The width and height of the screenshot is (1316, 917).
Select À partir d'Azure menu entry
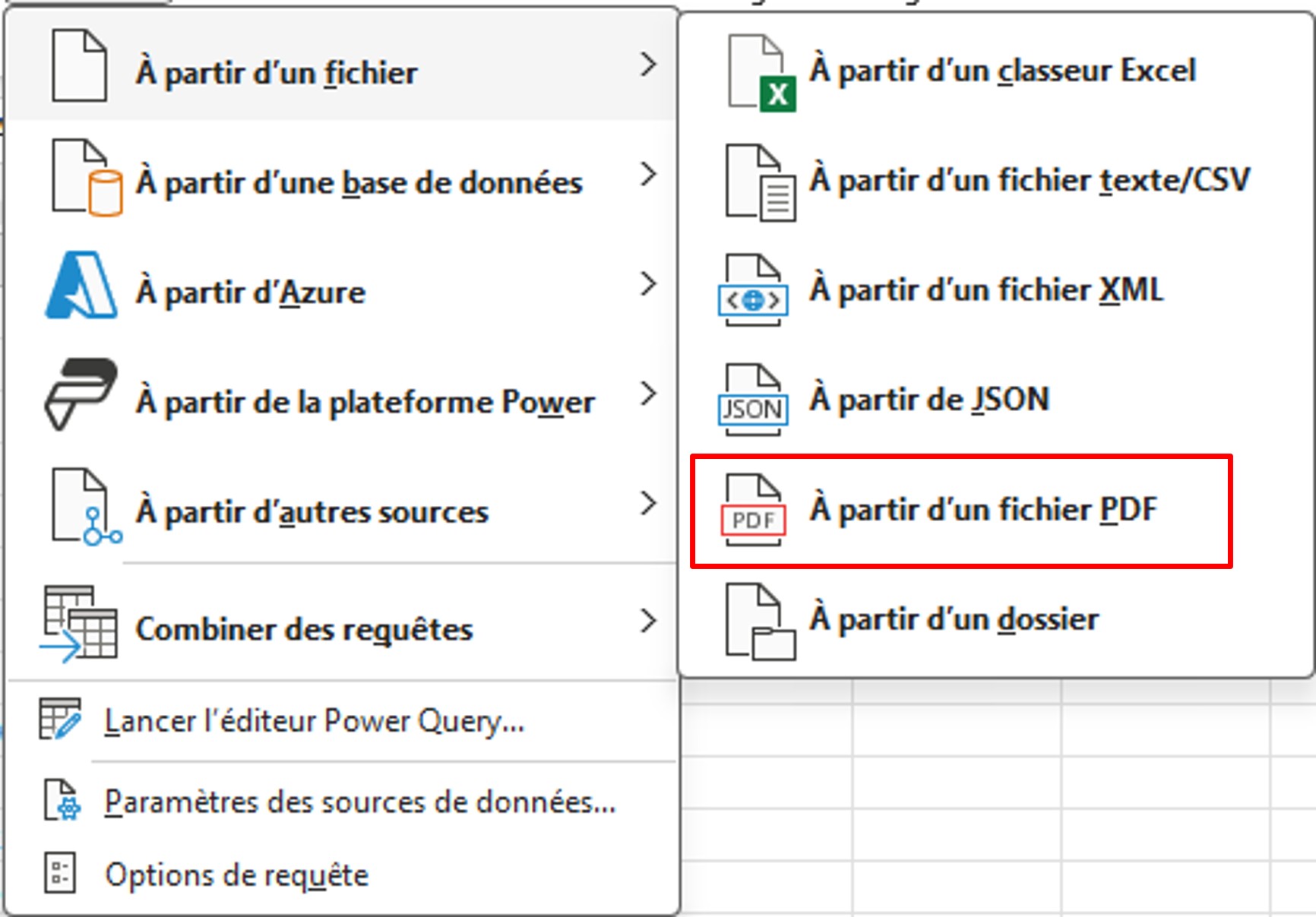342,286
